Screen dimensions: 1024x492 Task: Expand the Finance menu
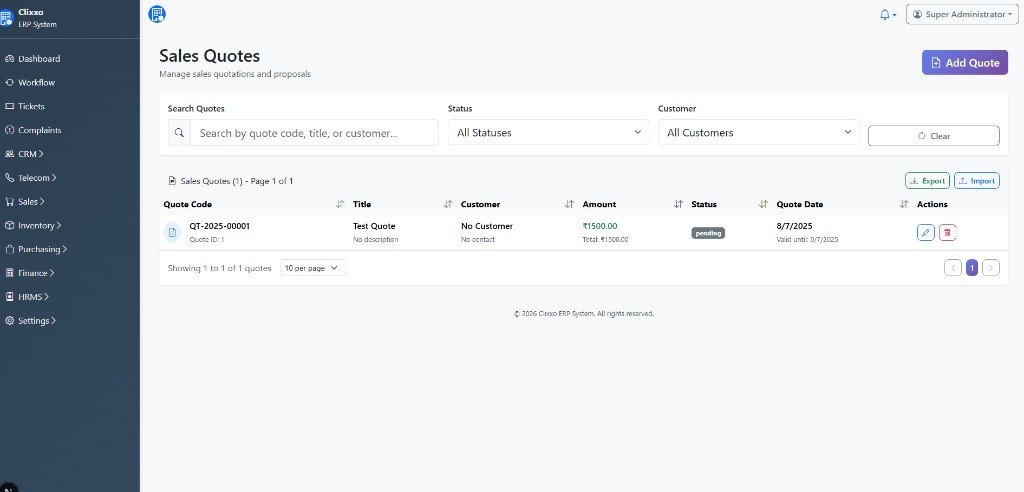click(29, 273)
